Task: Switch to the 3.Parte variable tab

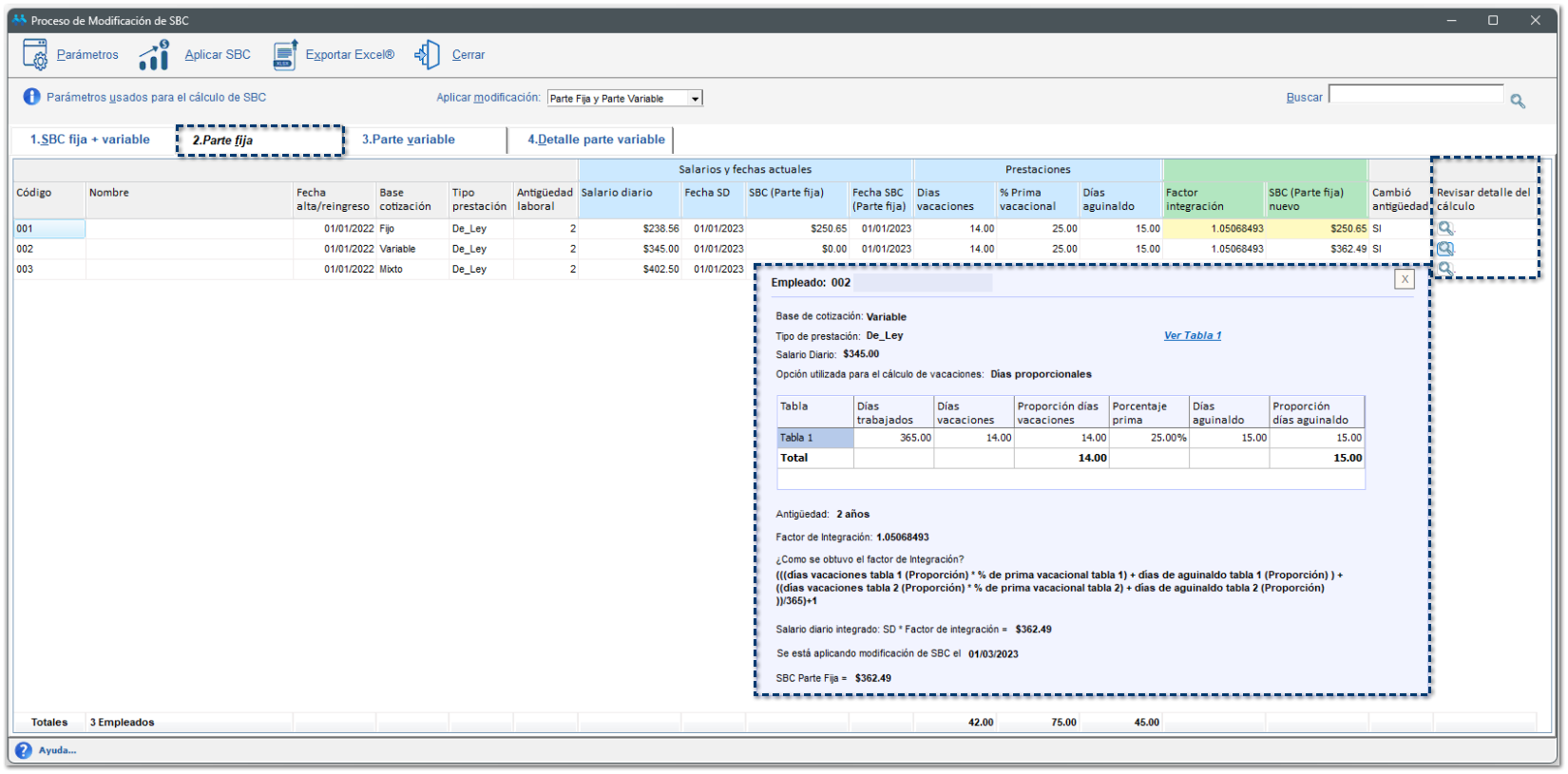Action: click(408, 140)
